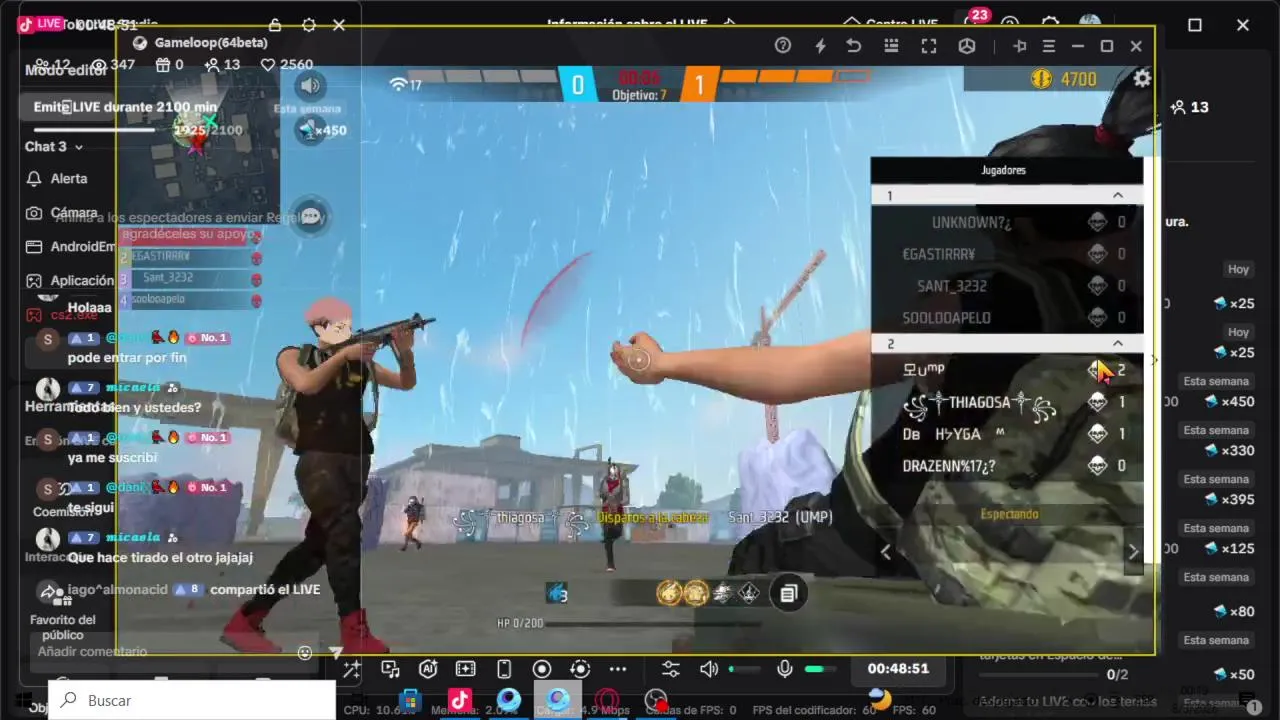Select Cámara source in sidebar
1280x720 pixels.
61,212
